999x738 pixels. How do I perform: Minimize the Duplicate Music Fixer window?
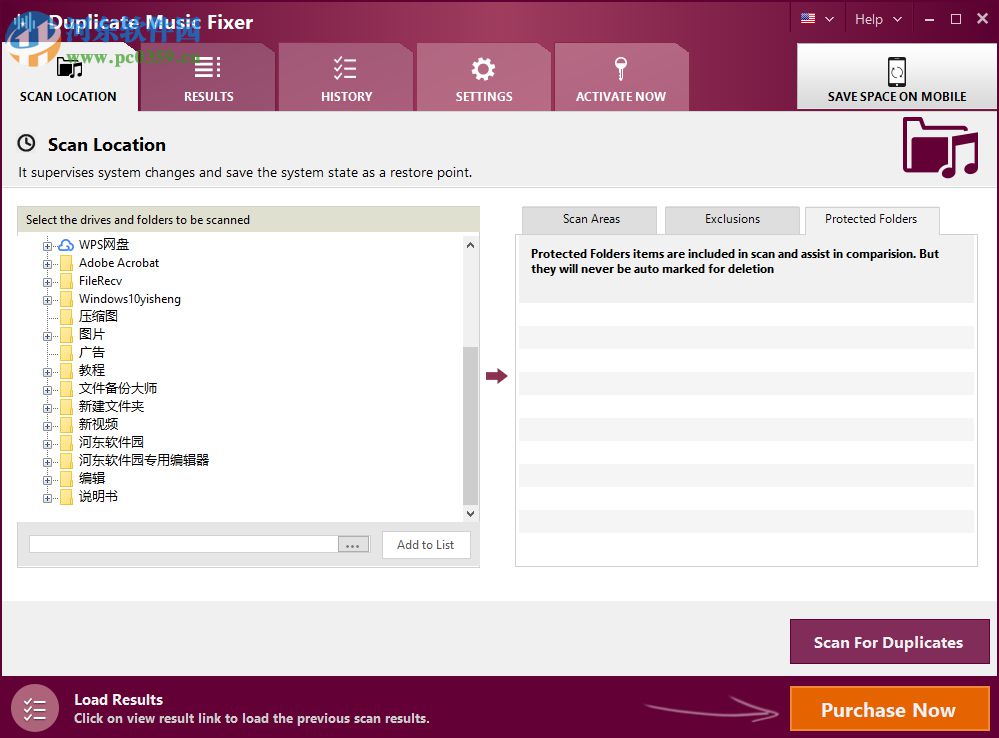coord(930,19)
